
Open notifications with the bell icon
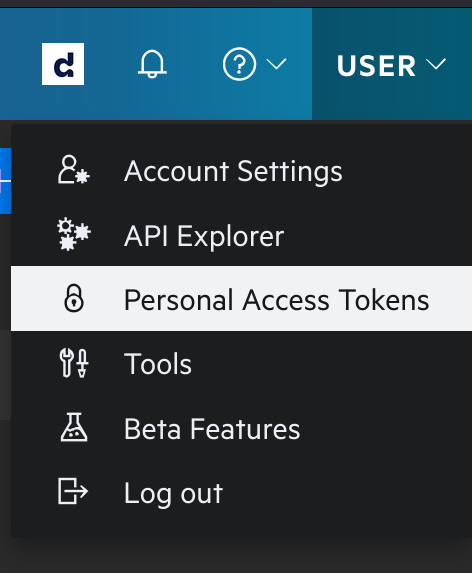point(152,64)
